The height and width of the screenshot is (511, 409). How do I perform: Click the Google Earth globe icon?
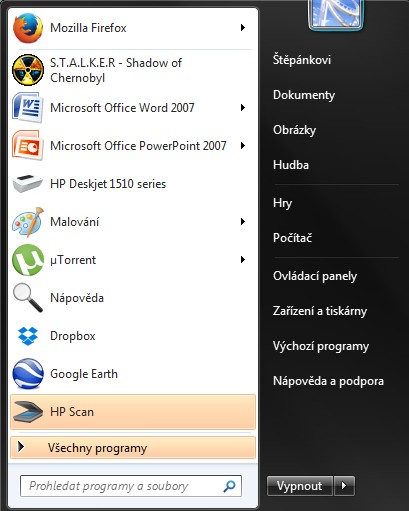click(28, 374)
